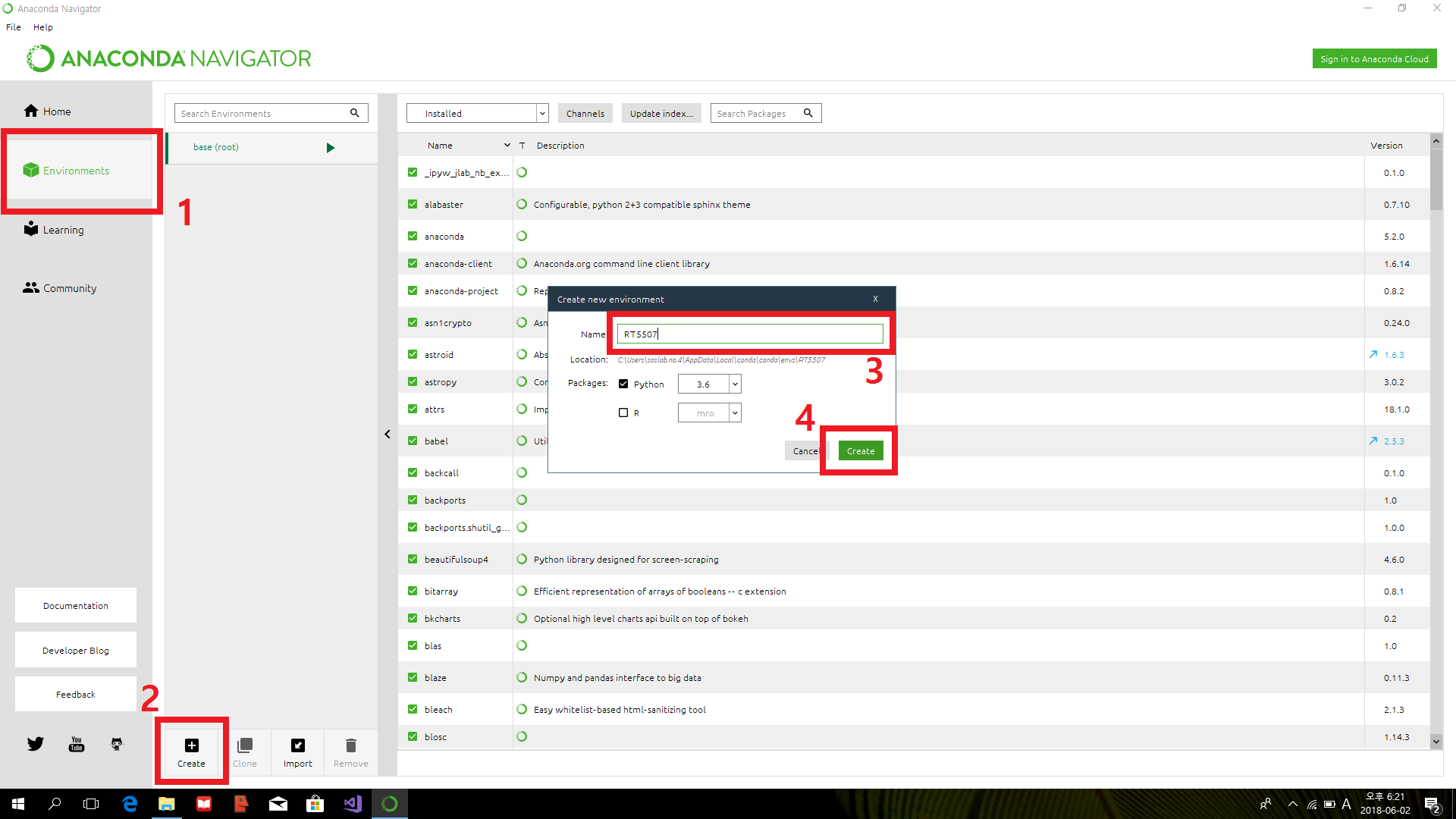Viewport: 1456px width, 819px height.
Task: Open Visual Studio from the taskbar
Action: [x=353, y=804]
